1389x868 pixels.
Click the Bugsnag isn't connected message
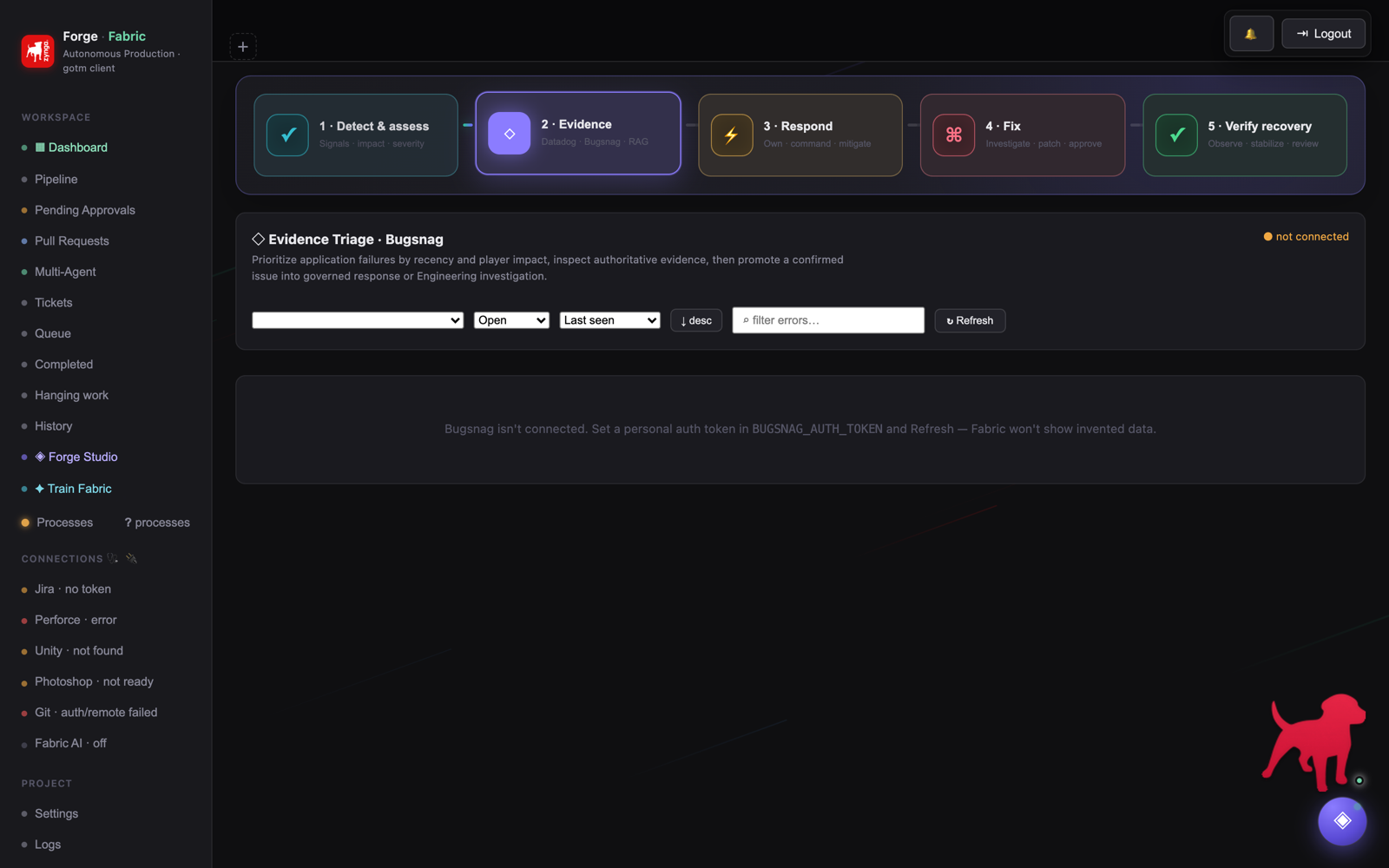pos(800,429)
